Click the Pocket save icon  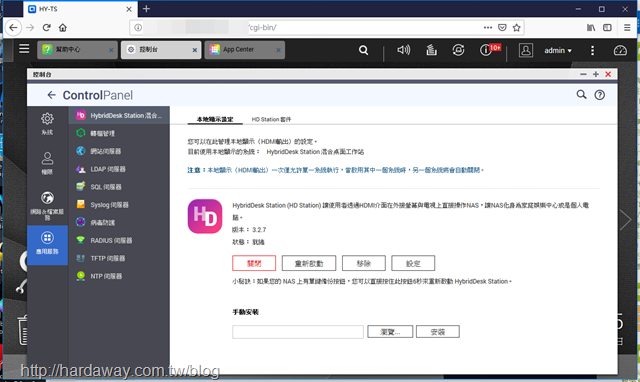point(502,28)
